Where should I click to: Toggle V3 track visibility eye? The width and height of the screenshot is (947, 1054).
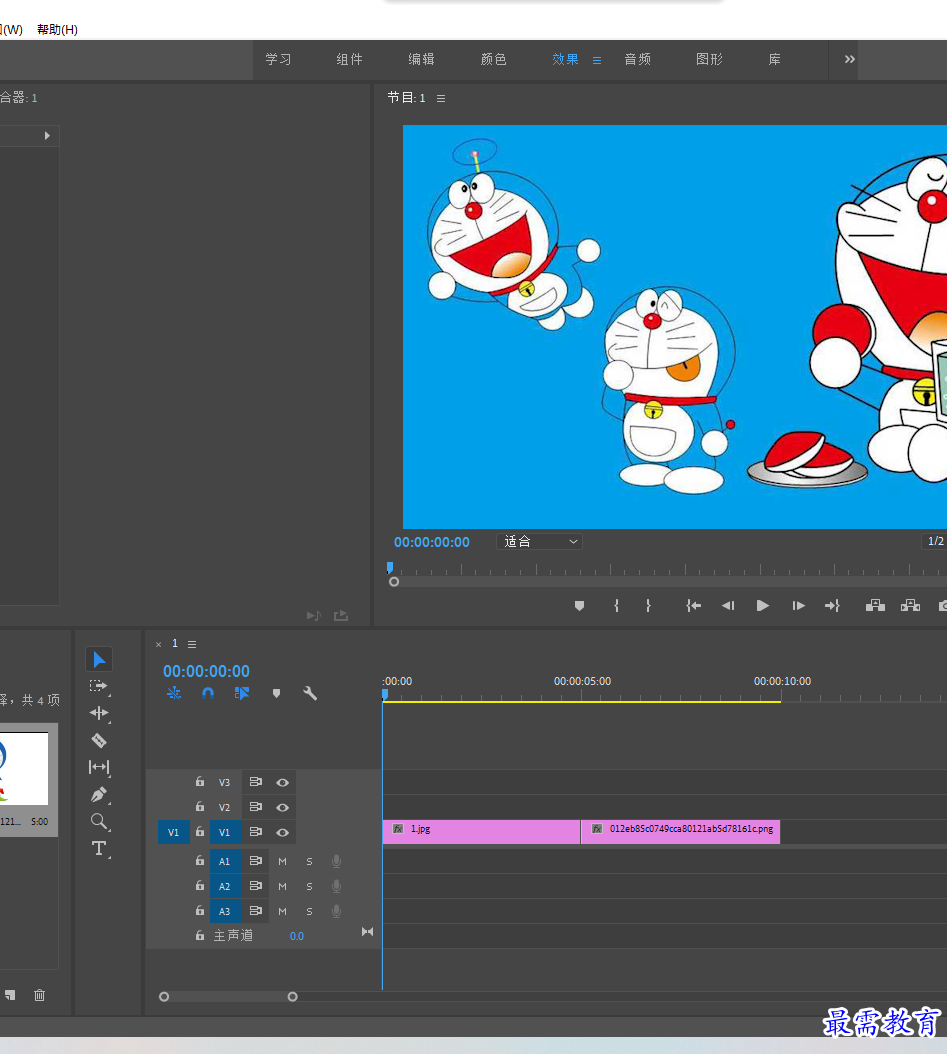click(282, 782)
